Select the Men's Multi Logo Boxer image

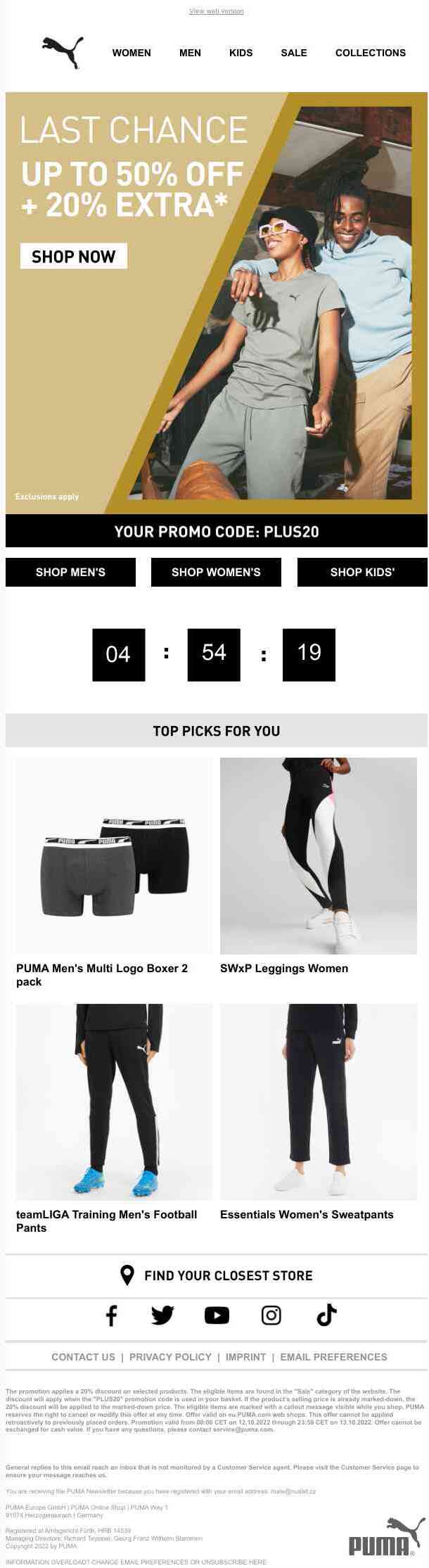coord(114,856)
